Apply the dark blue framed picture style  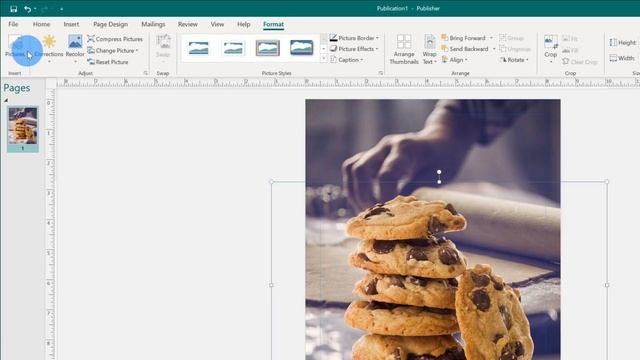pos(302,48)
